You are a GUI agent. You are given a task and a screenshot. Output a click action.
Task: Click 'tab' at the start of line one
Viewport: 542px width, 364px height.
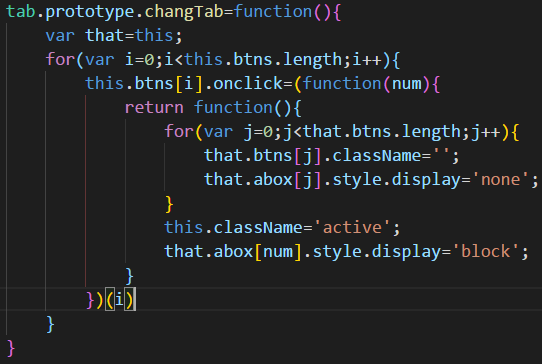(21, 12)
